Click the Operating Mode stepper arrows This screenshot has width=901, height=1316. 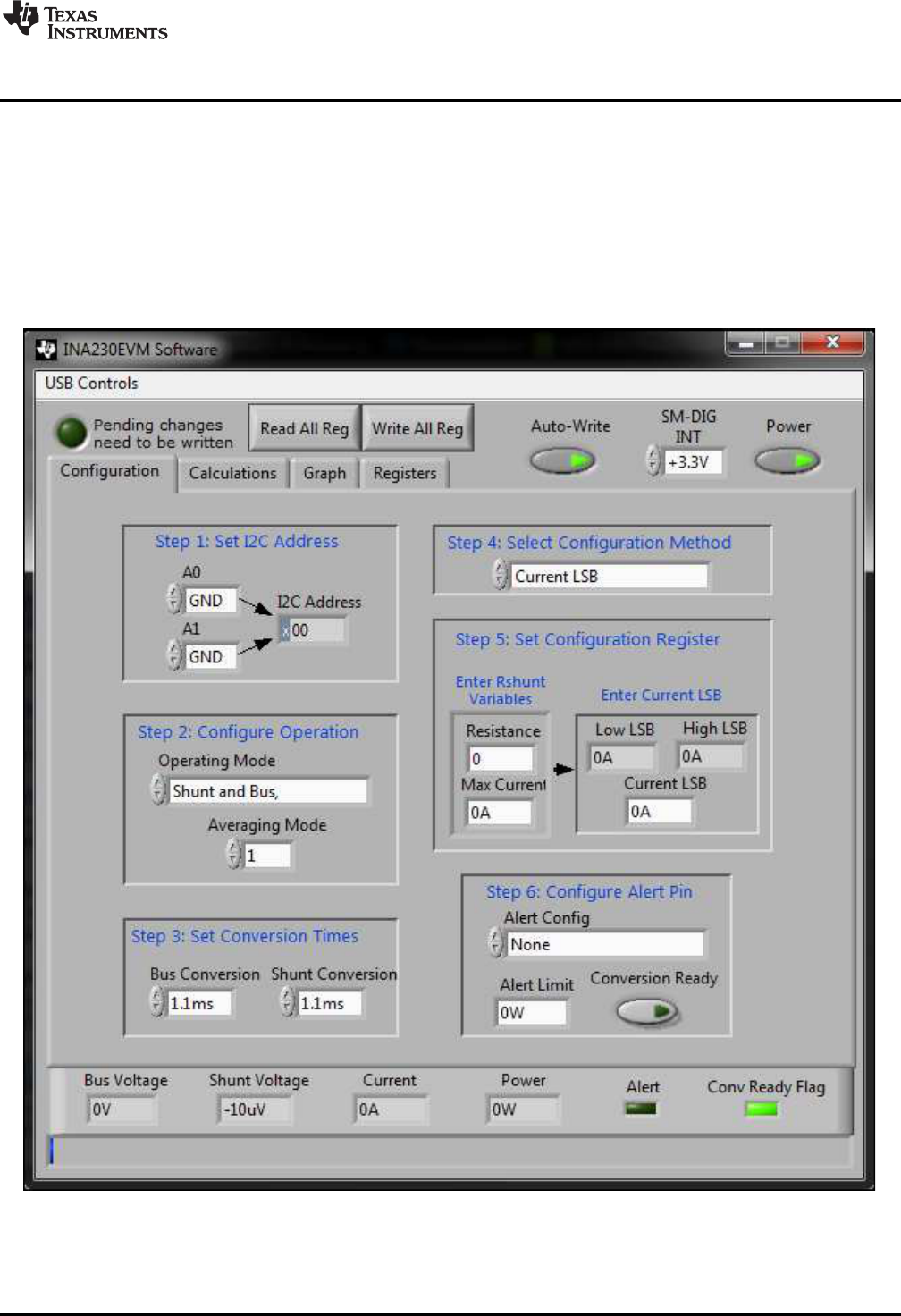pyautogui.click(x=158, y=790)
